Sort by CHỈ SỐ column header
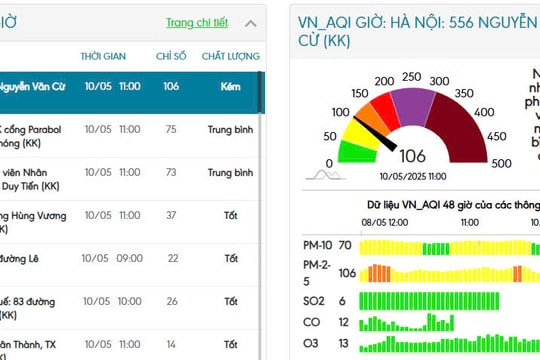 (171, 56)
